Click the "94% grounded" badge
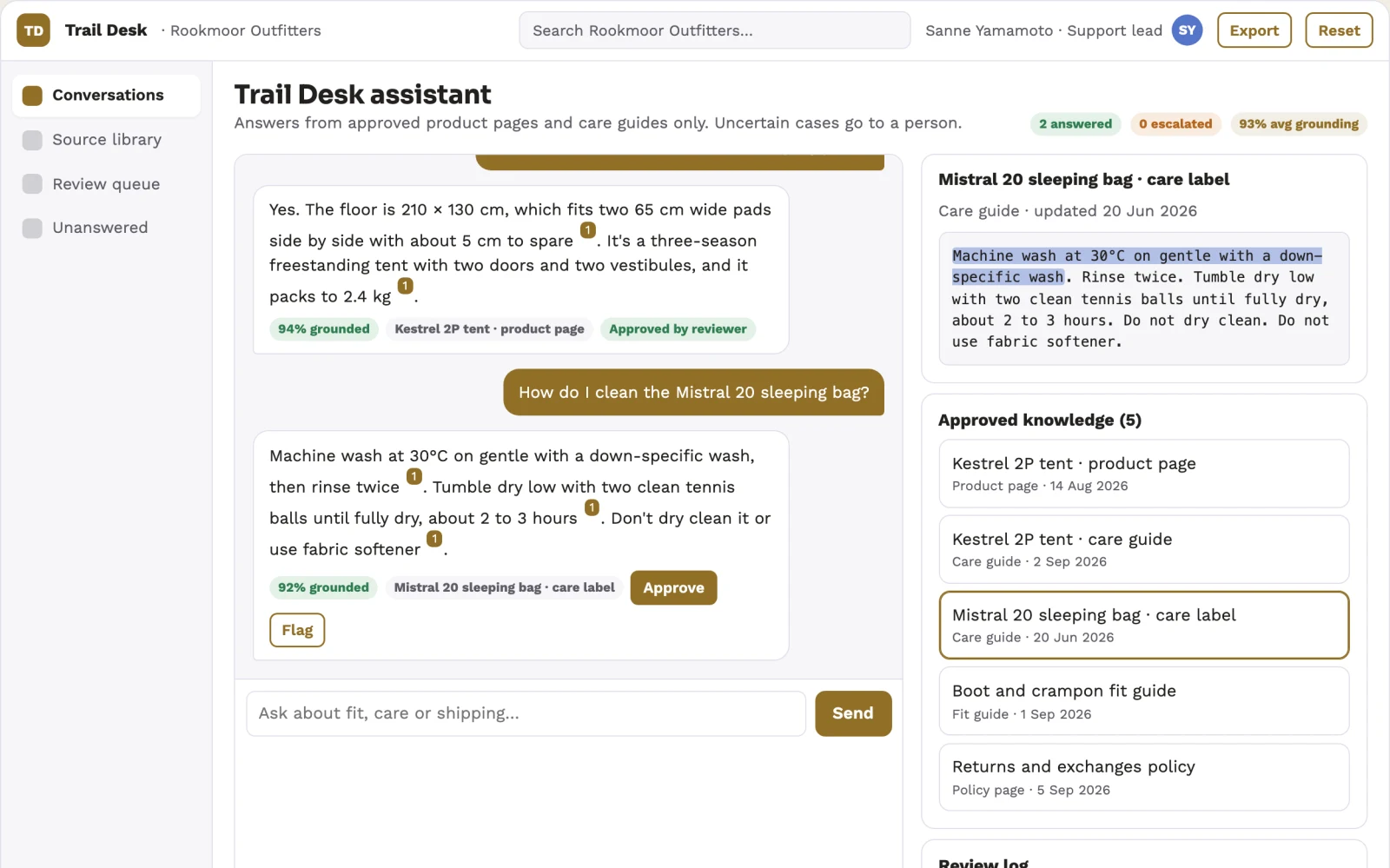 coord(324,329)
